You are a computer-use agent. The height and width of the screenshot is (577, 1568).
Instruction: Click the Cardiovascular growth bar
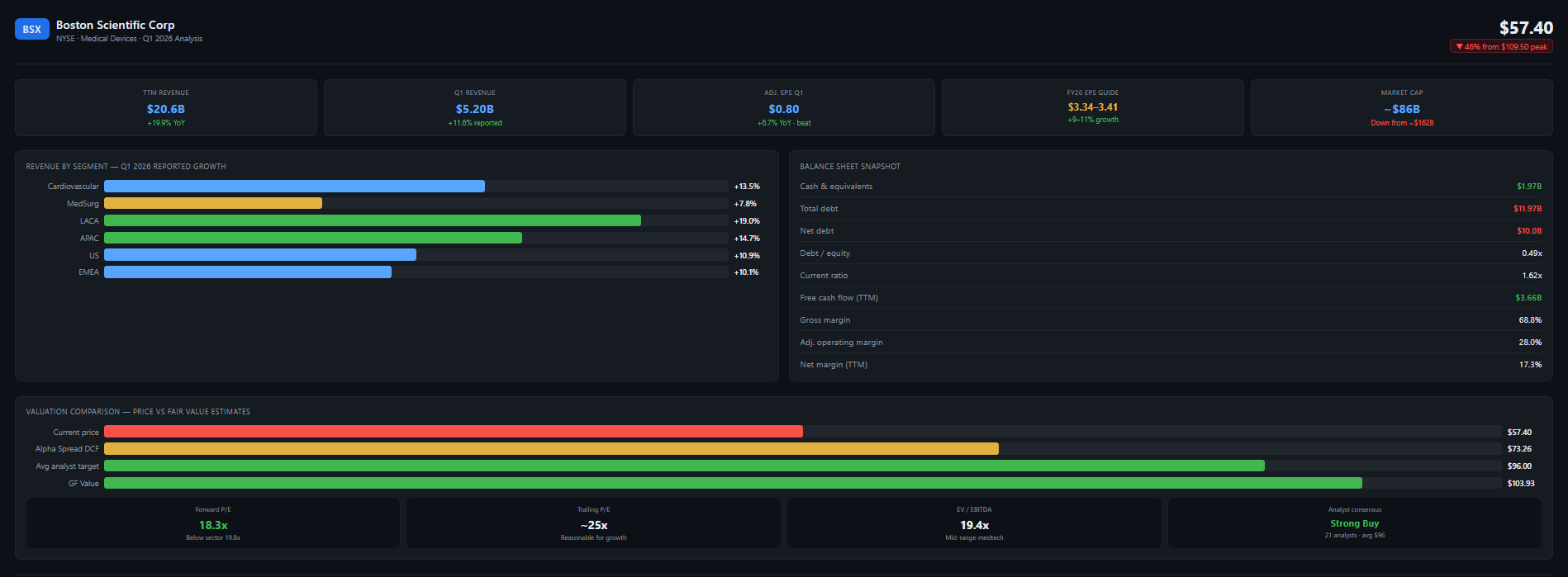click(294, 187)
